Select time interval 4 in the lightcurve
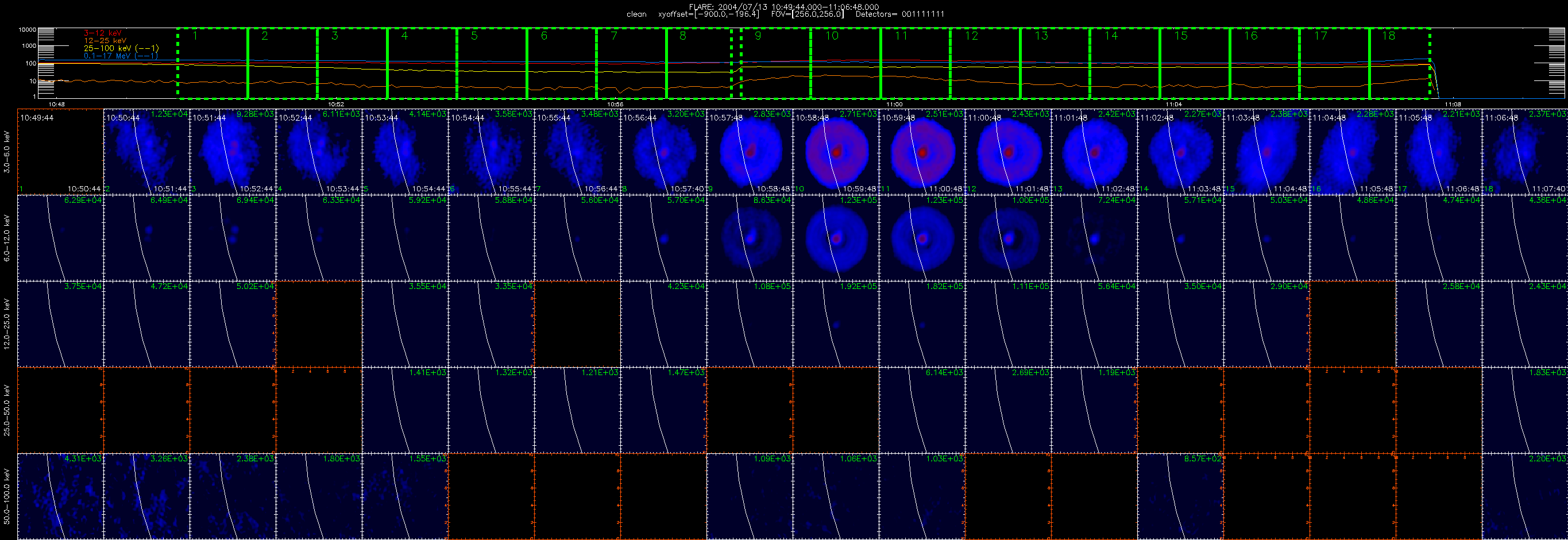The height and width of the screenshot is (540, 1568). 422,63
